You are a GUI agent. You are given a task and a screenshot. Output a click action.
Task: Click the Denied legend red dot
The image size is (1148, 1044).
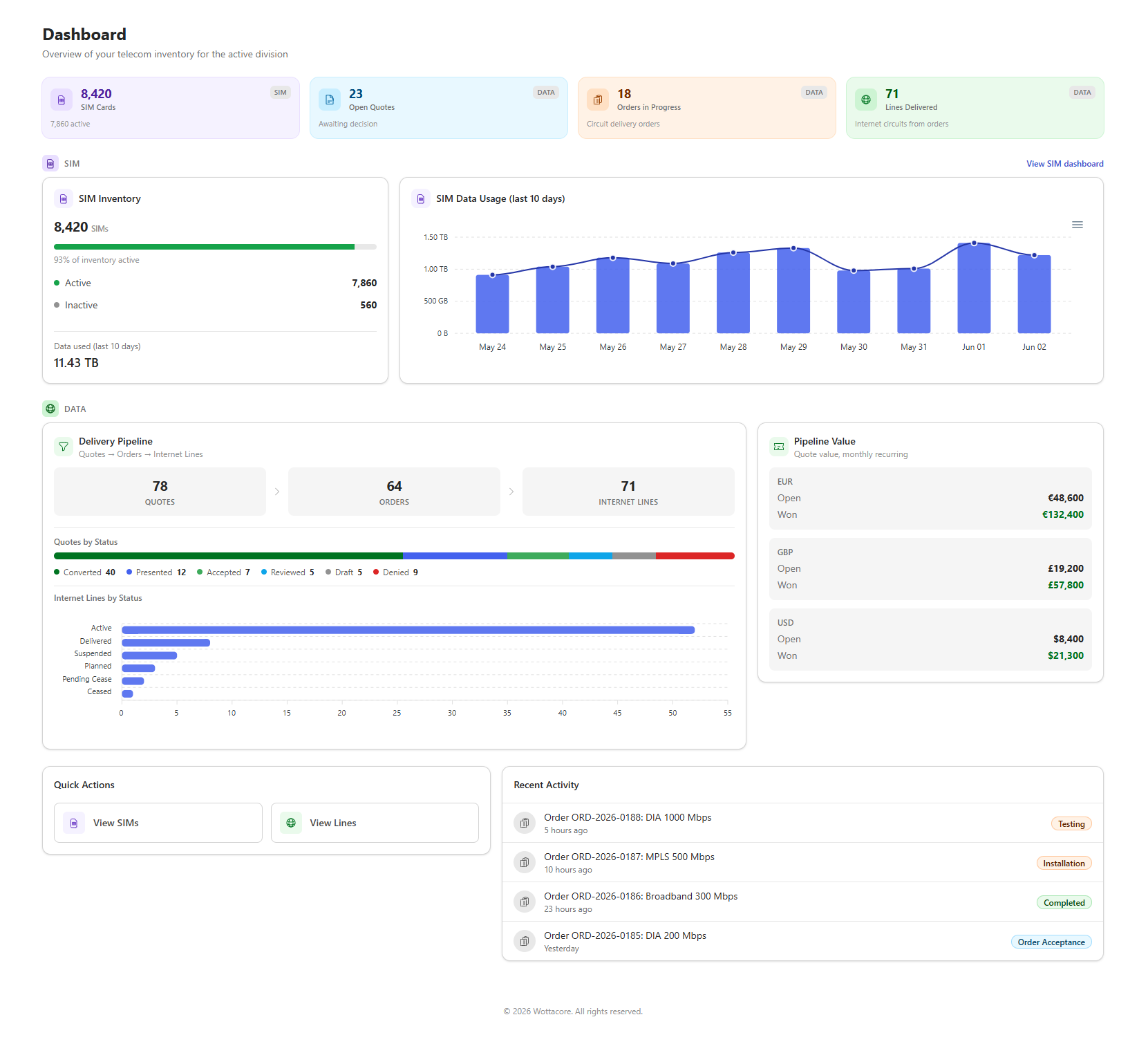(x=376, y=572)
